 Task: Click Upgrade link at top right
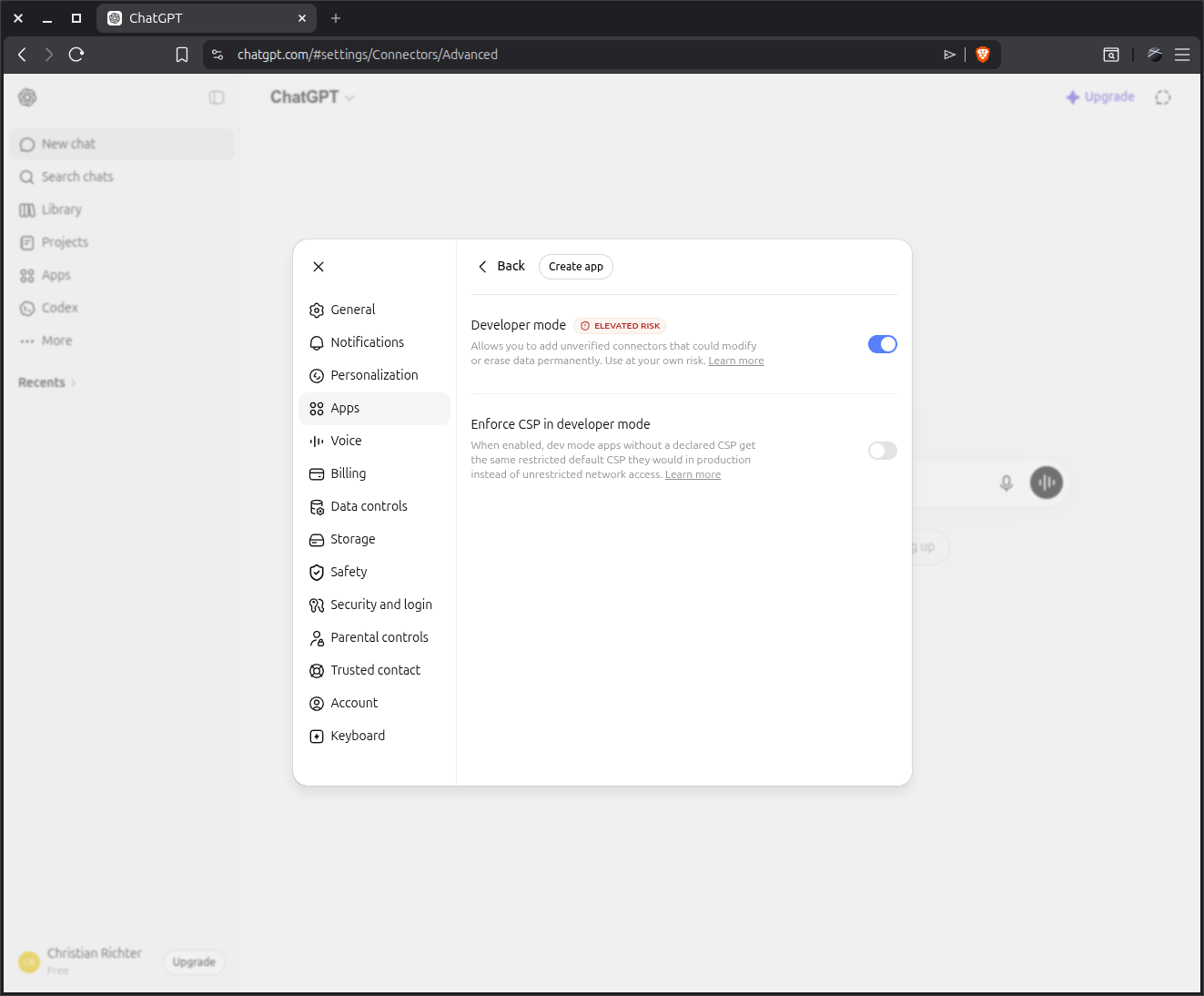coord(1100,97)
